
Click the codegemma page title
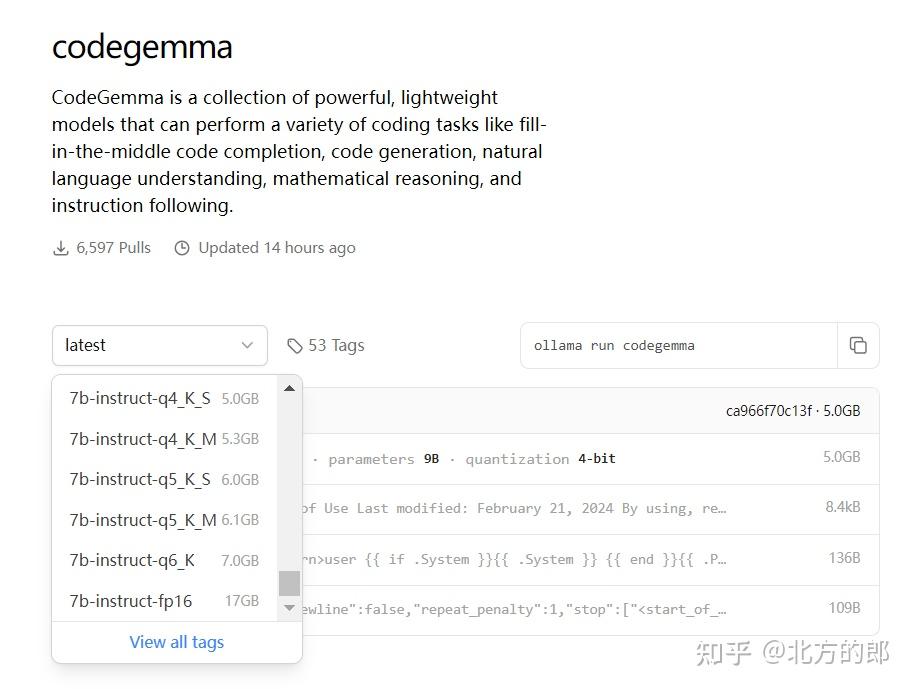point(141,46)
